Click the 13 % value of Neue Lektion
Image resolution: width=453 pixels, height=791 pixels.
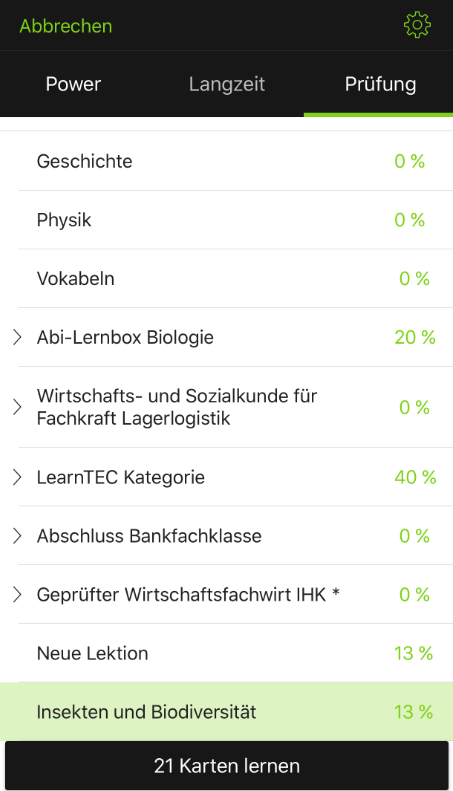tap(414, 653)
